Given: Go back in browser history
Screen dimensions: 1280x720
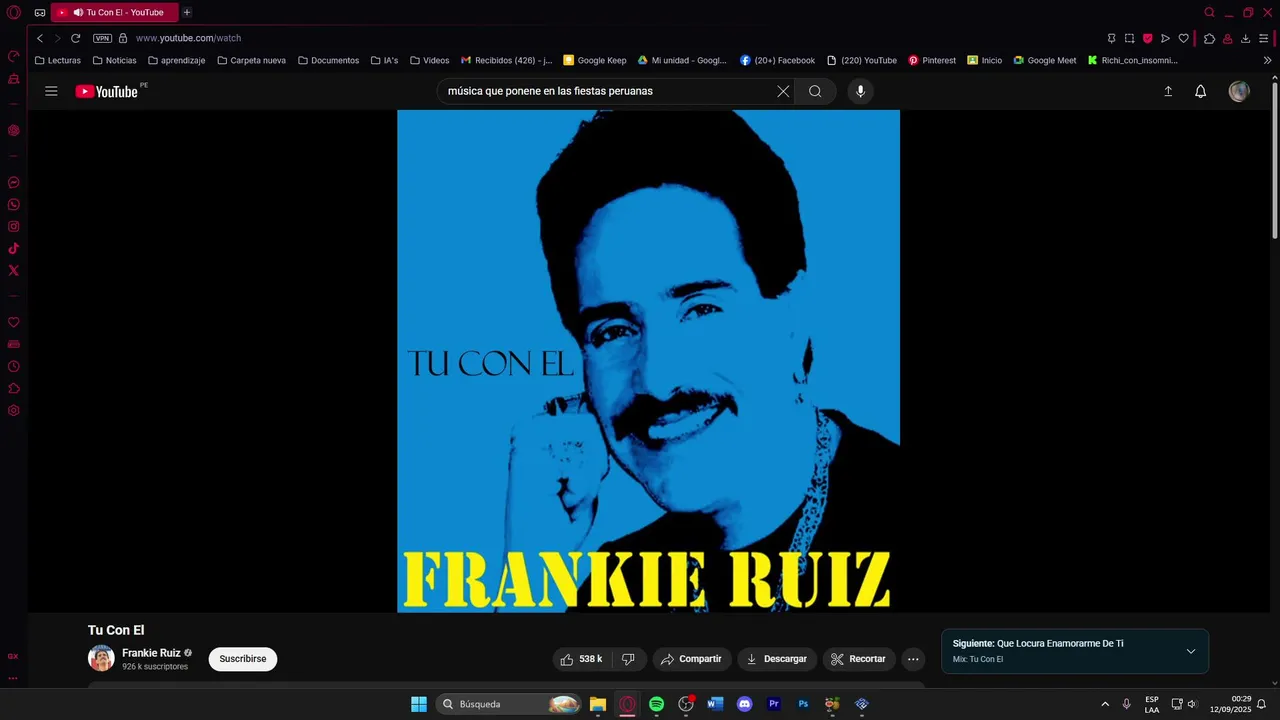Looking at the screenshot, I should 40,38.
